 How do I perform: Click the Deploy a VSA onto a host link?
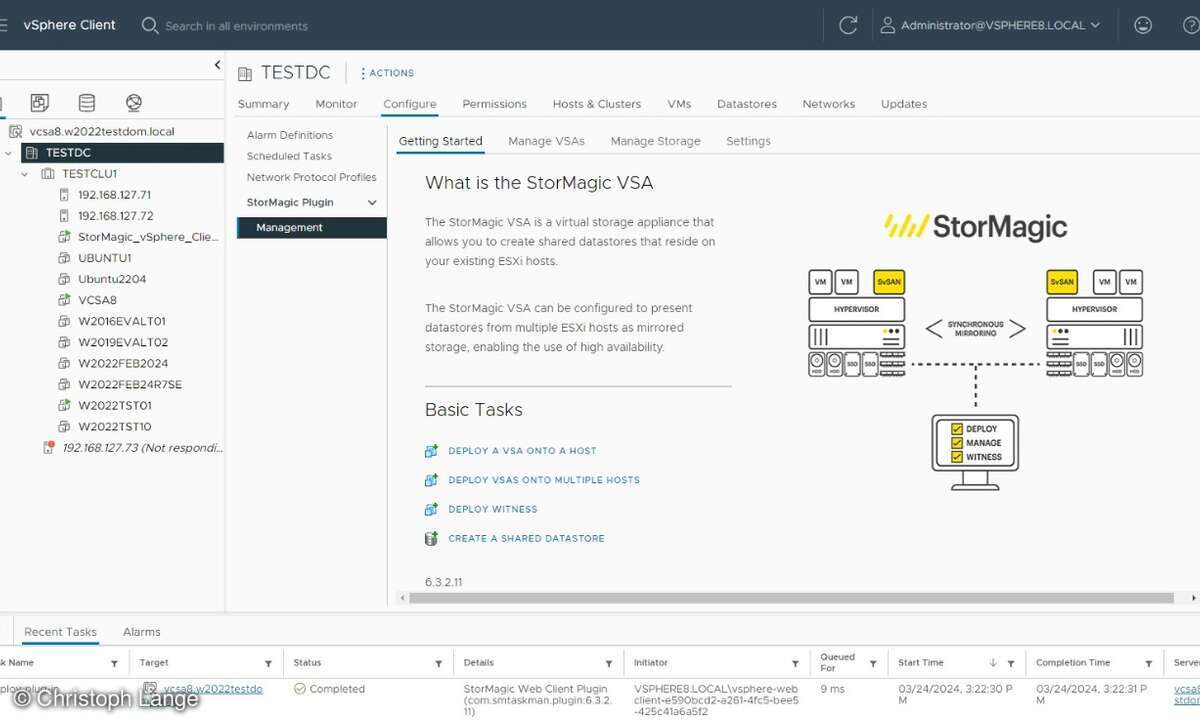522,451
